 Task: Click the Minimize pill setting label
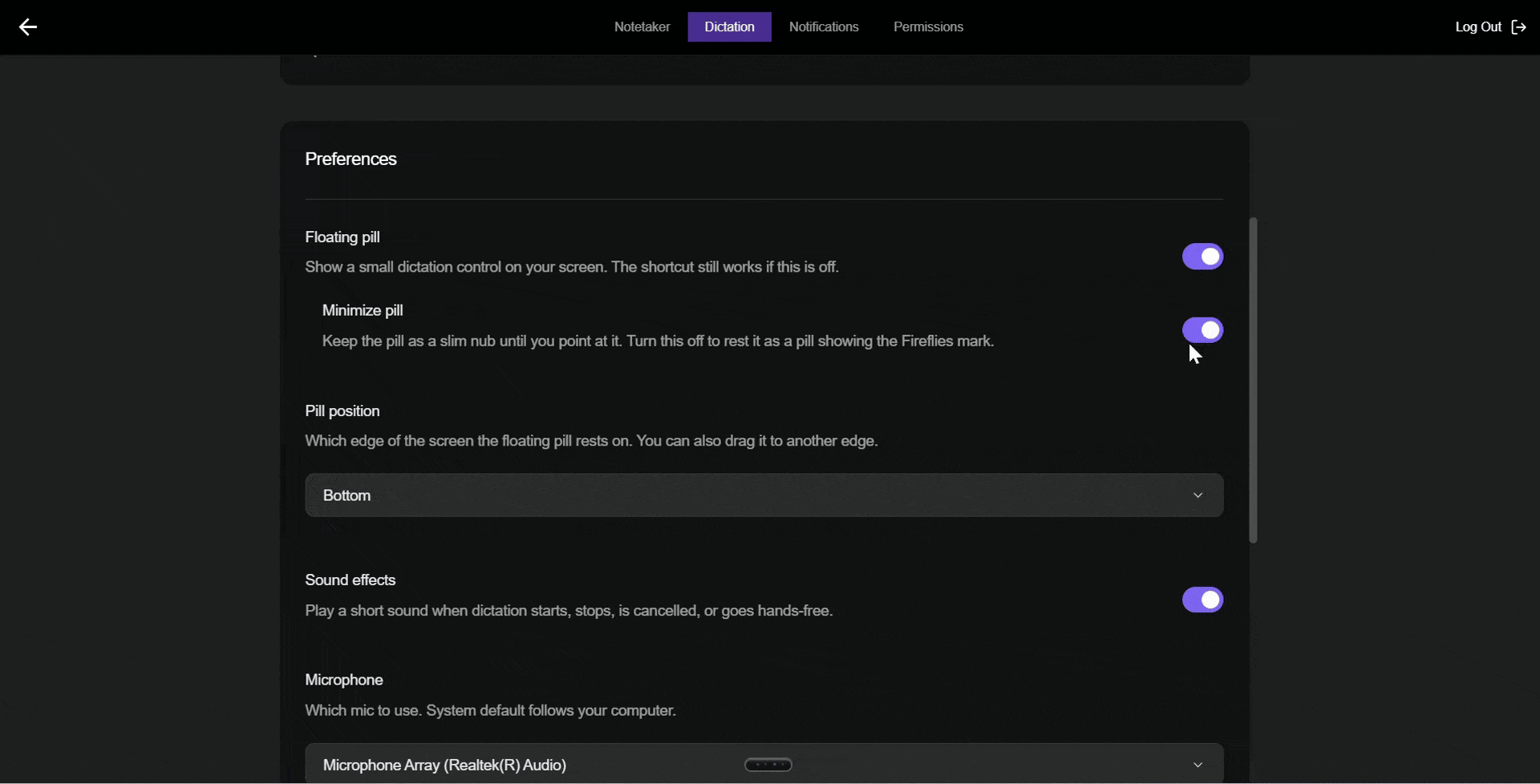[363, 310]
